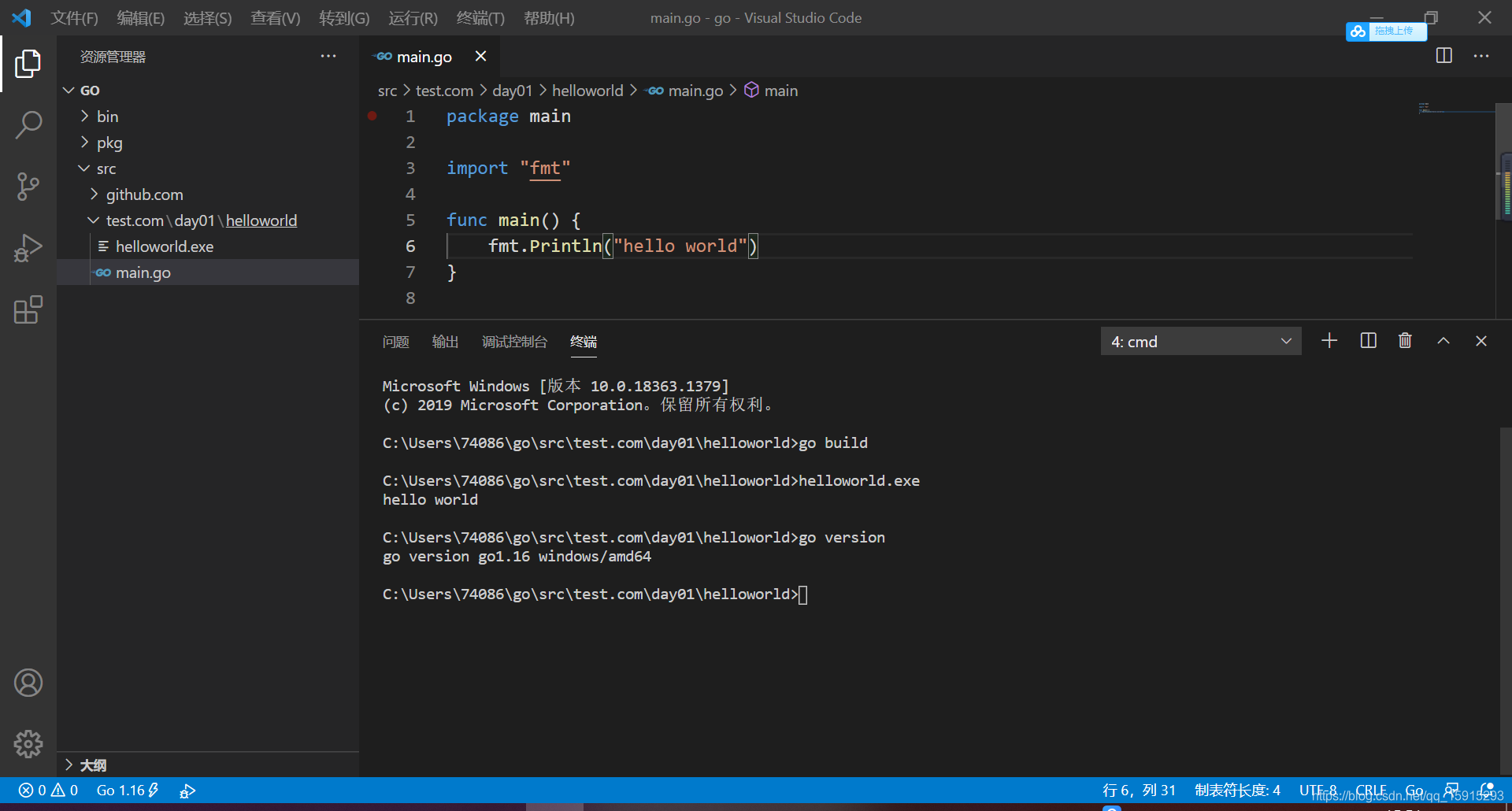The width and height of the screenshot is (1512, 811).
Task: Open the terminal selector dropdown '4: cmd'
Action: click(1201, 341)
